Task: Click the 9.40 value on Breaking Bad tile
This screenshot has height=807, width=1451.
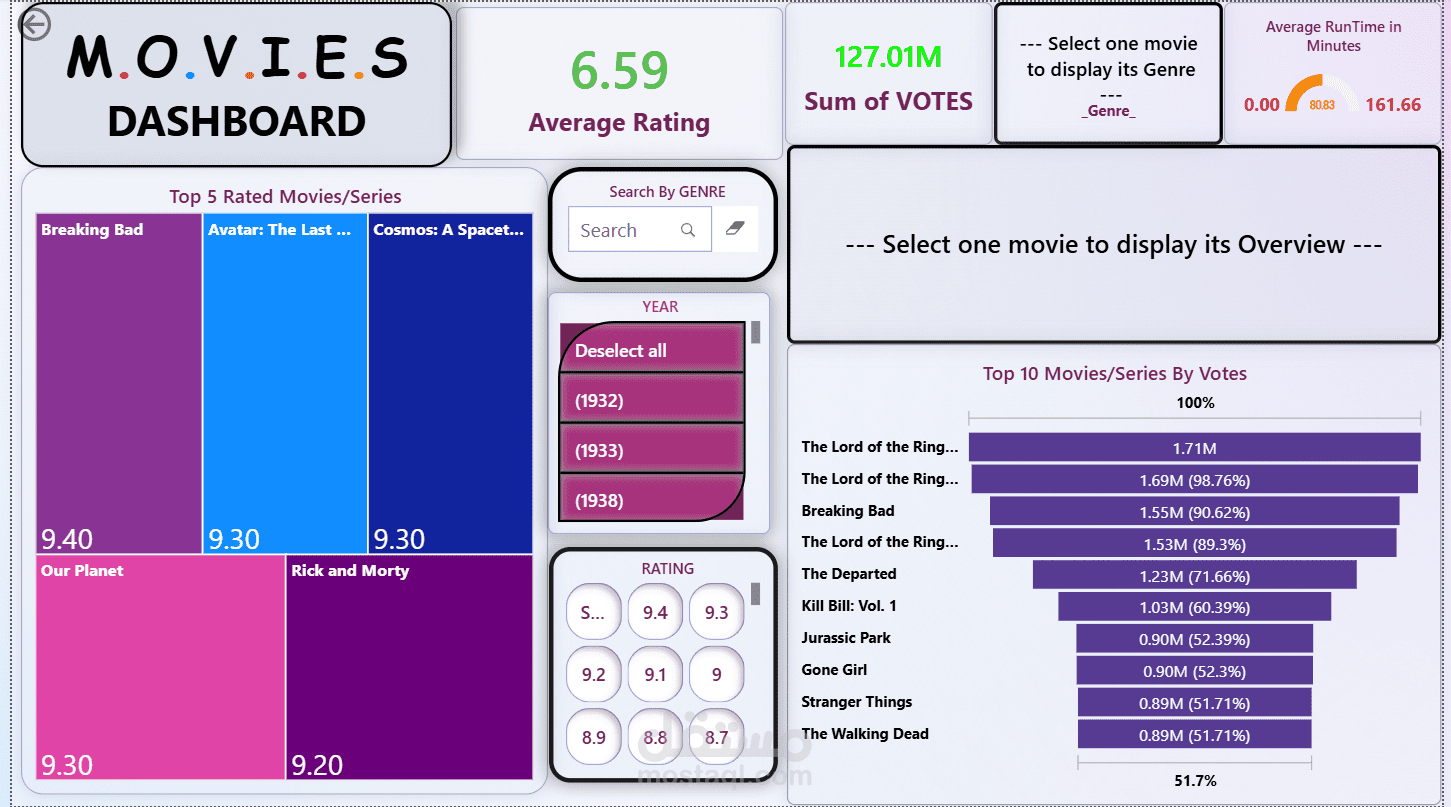Action: (66, 539)
